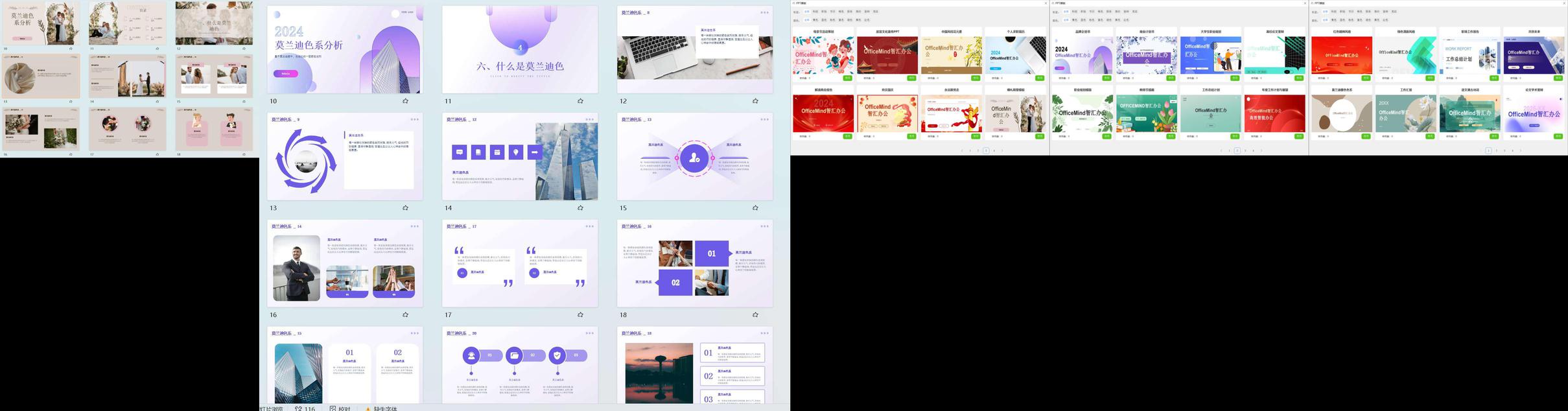Select pink wedding deck slide 12 thumbnail
Screen dimensions: 1568x411
click(x=214, y=23)
